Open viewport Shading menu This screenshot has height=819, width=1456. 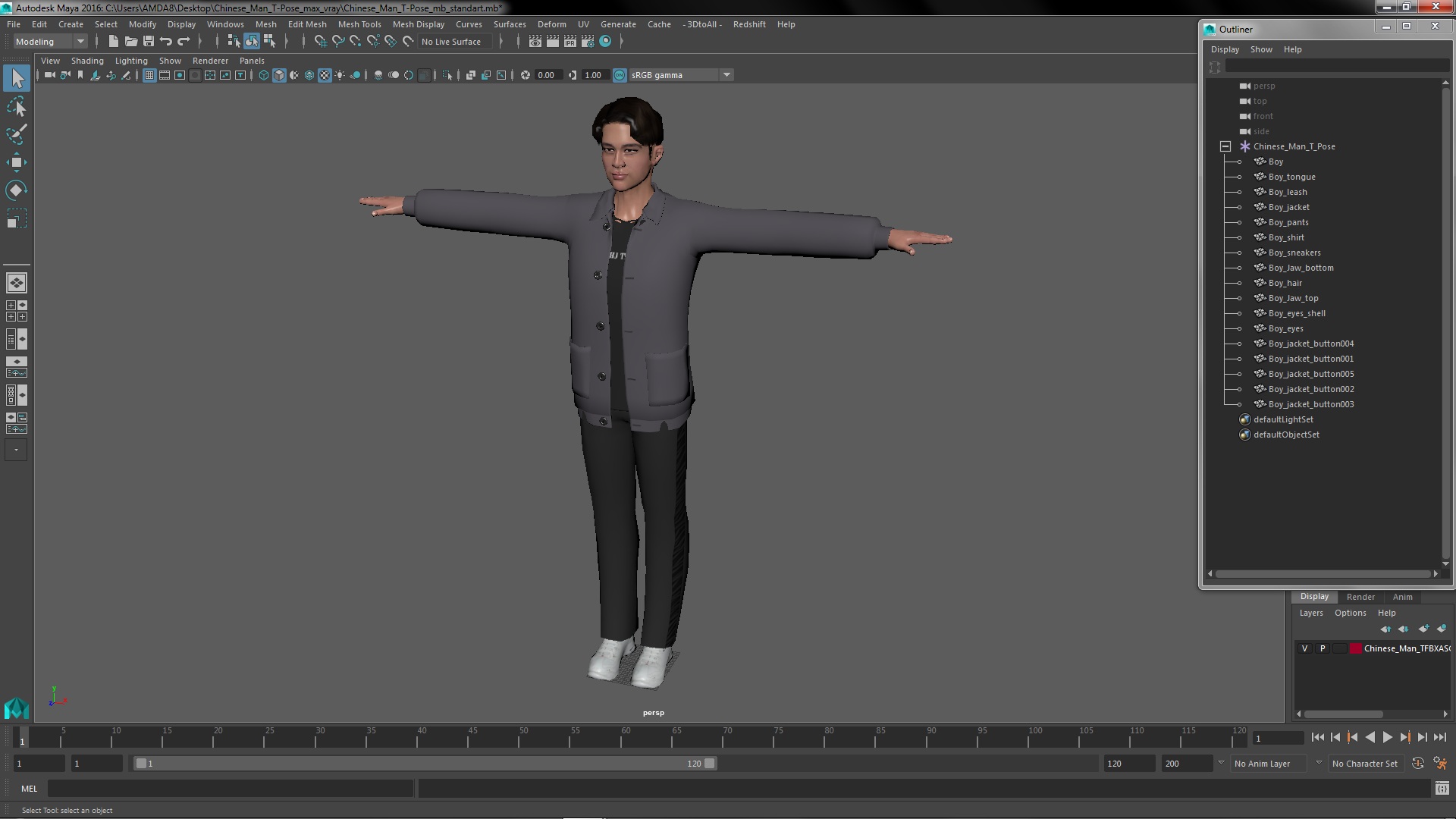[87, 61]
